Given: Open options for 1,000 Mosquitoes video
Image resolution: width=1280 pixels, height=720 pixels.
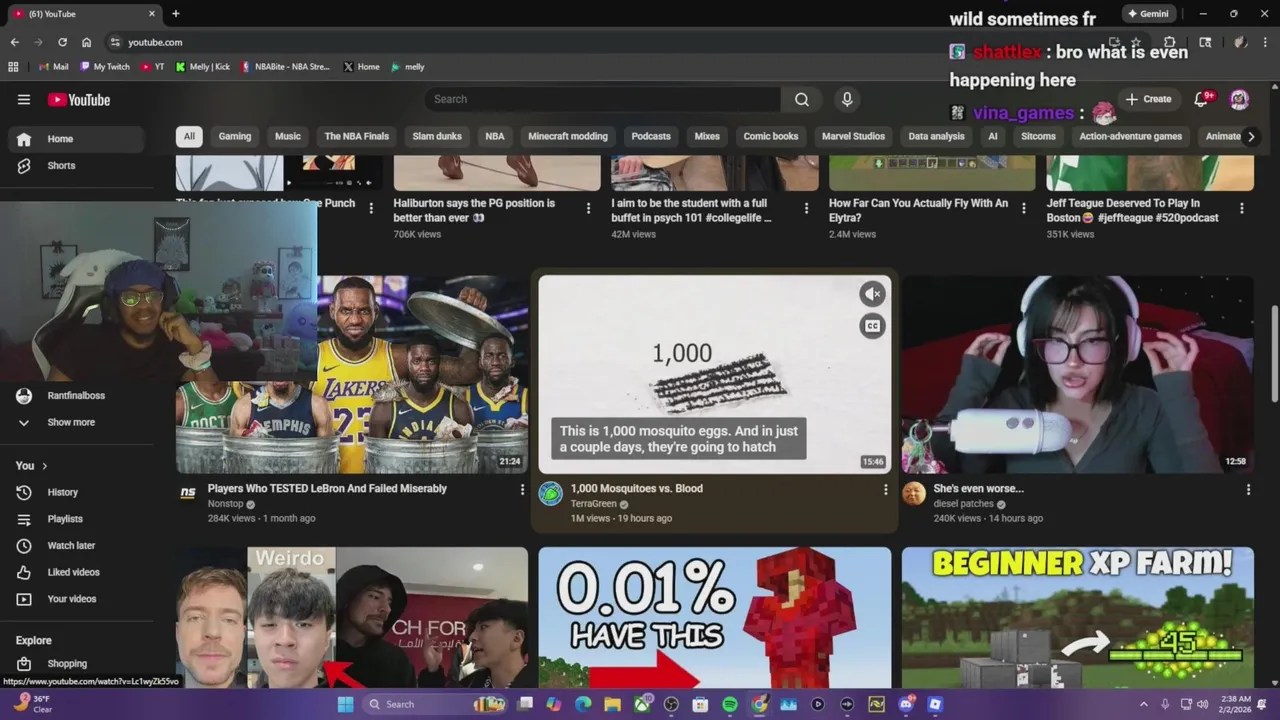Looking at the screenshot, I should click(885, 490).
